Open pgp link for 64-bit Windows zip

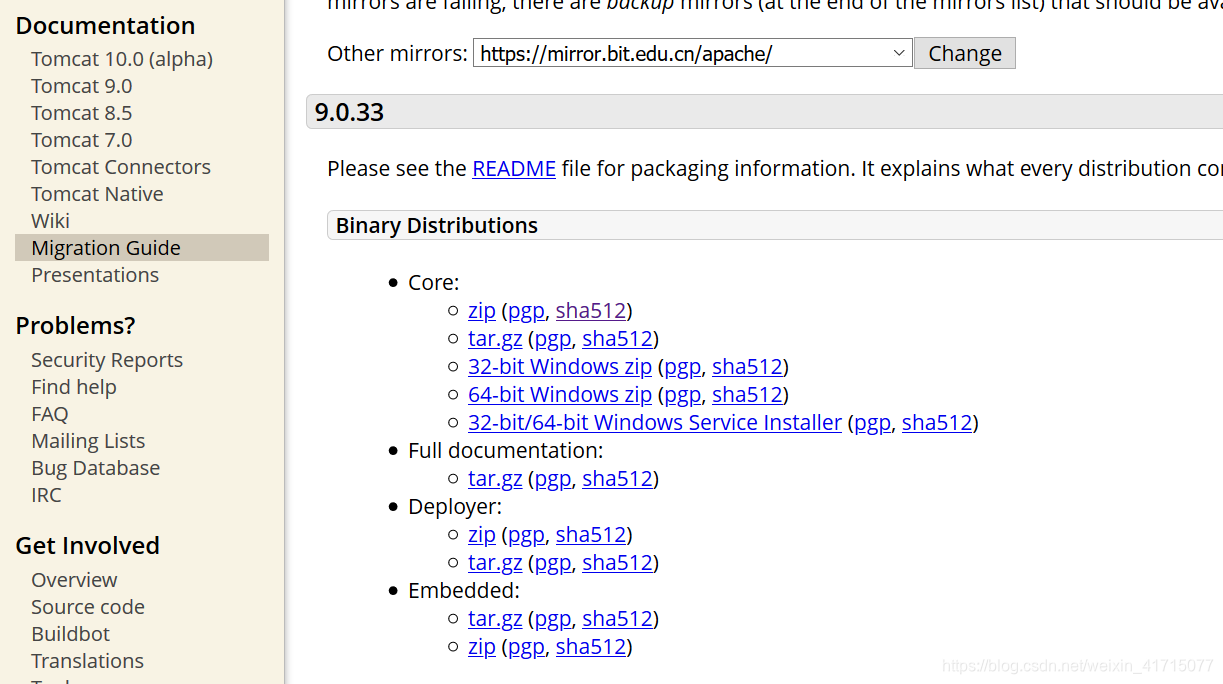point(683,395)
